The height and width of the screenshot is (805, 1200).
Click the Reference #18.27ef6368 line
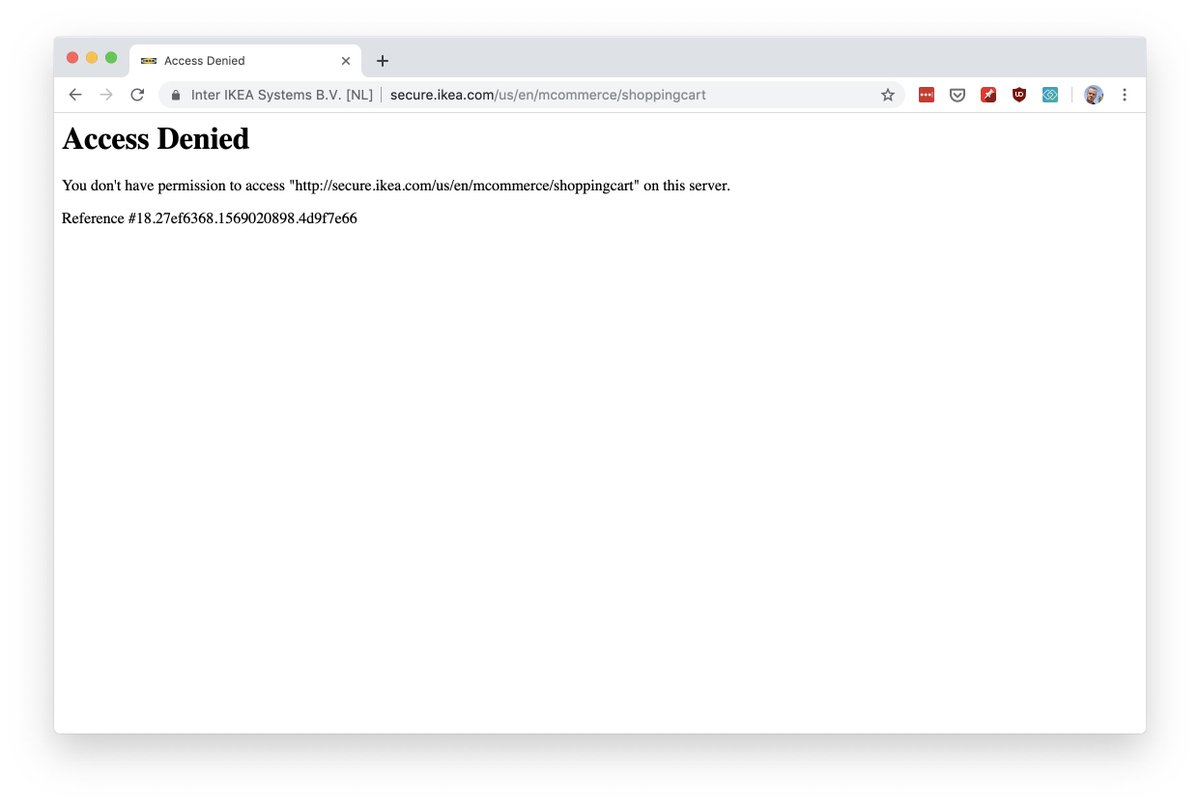pyautogui.click(x=209, y=218)
